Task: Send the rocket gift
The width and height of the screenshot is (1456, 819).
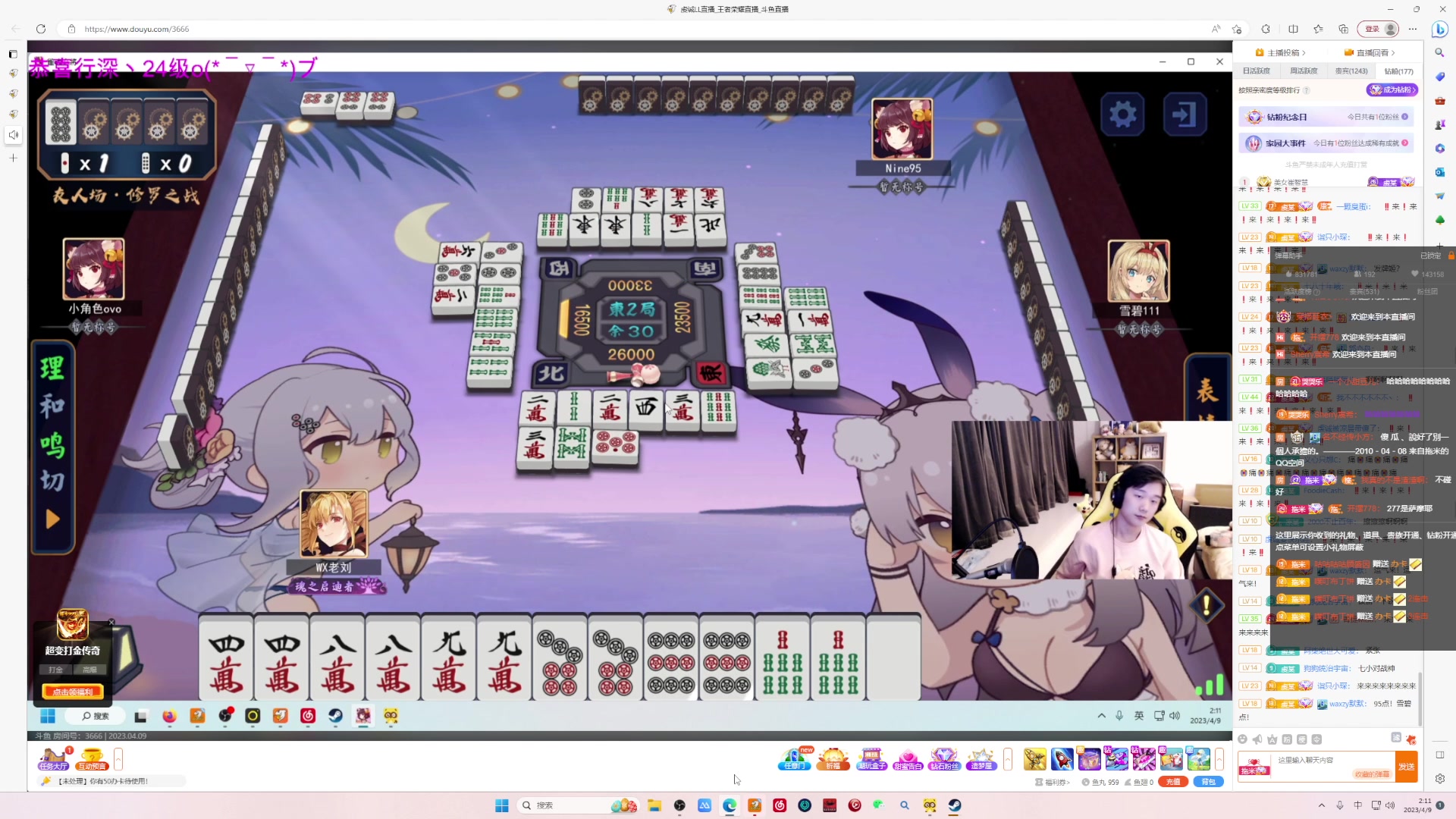Action: [1062, 758]
